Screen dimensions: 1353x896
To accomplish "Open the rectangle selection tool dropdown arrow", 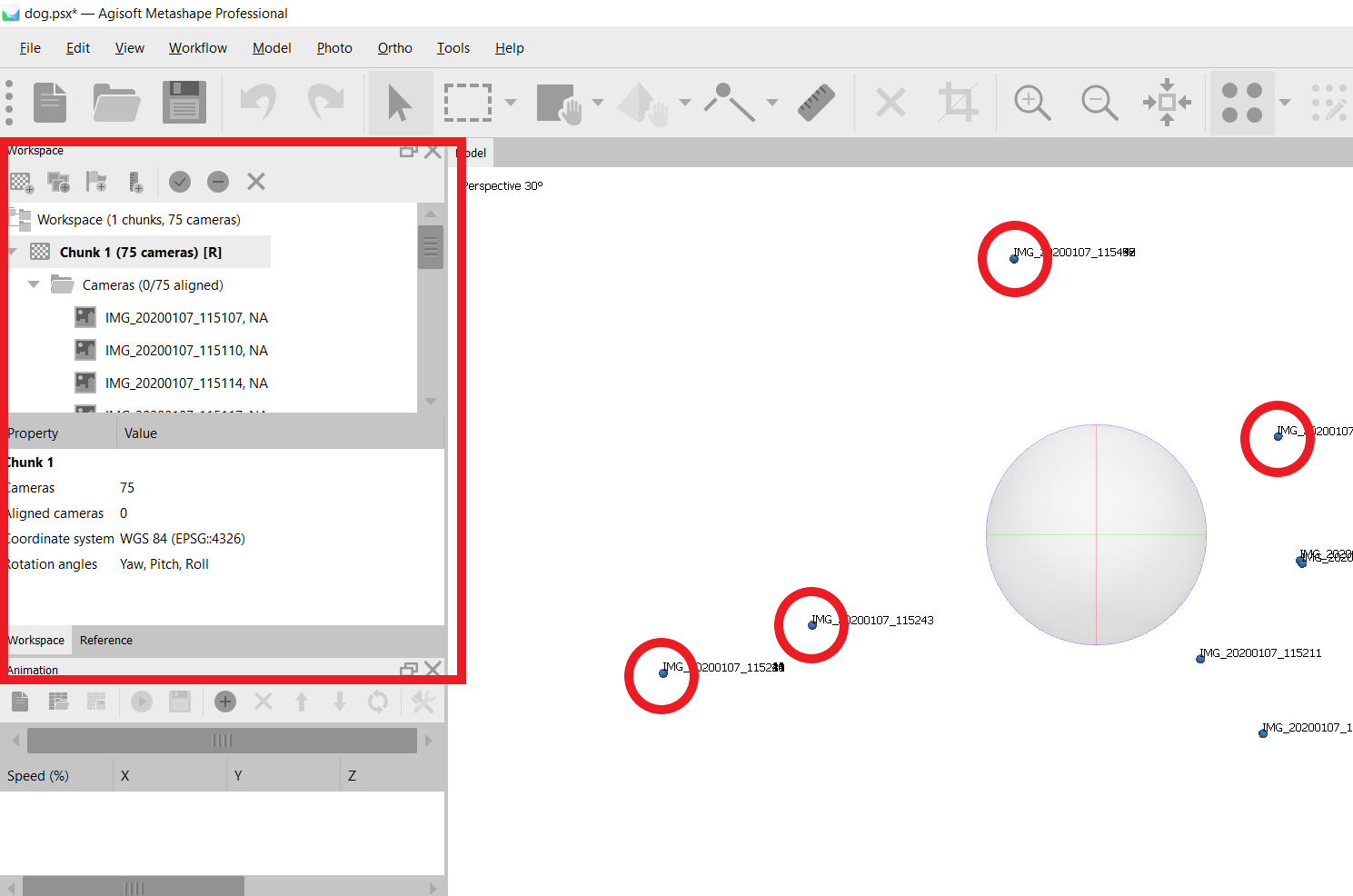I will point(511,103).
